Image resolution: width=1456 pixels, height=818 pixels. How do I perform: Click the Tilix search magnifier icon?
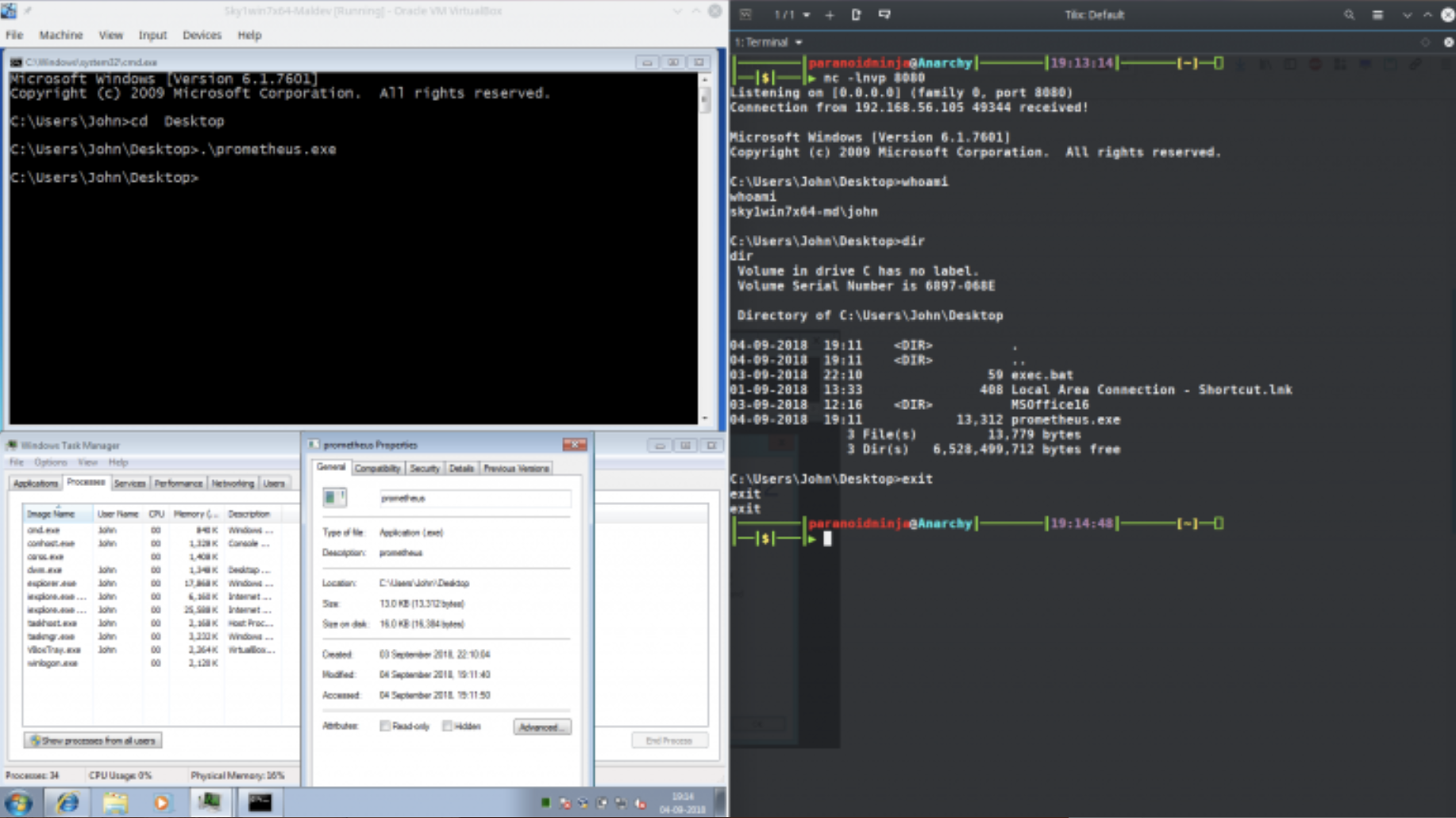coord(1349,14)
